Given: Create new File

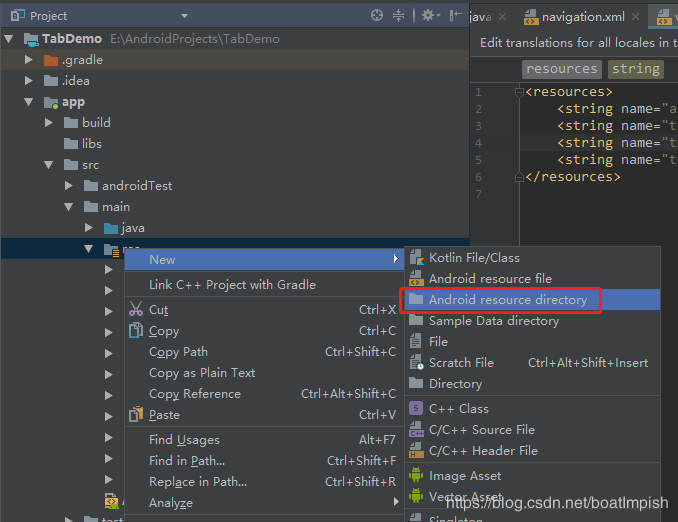Looking at the screenshot, I should [x=532, y=342].
